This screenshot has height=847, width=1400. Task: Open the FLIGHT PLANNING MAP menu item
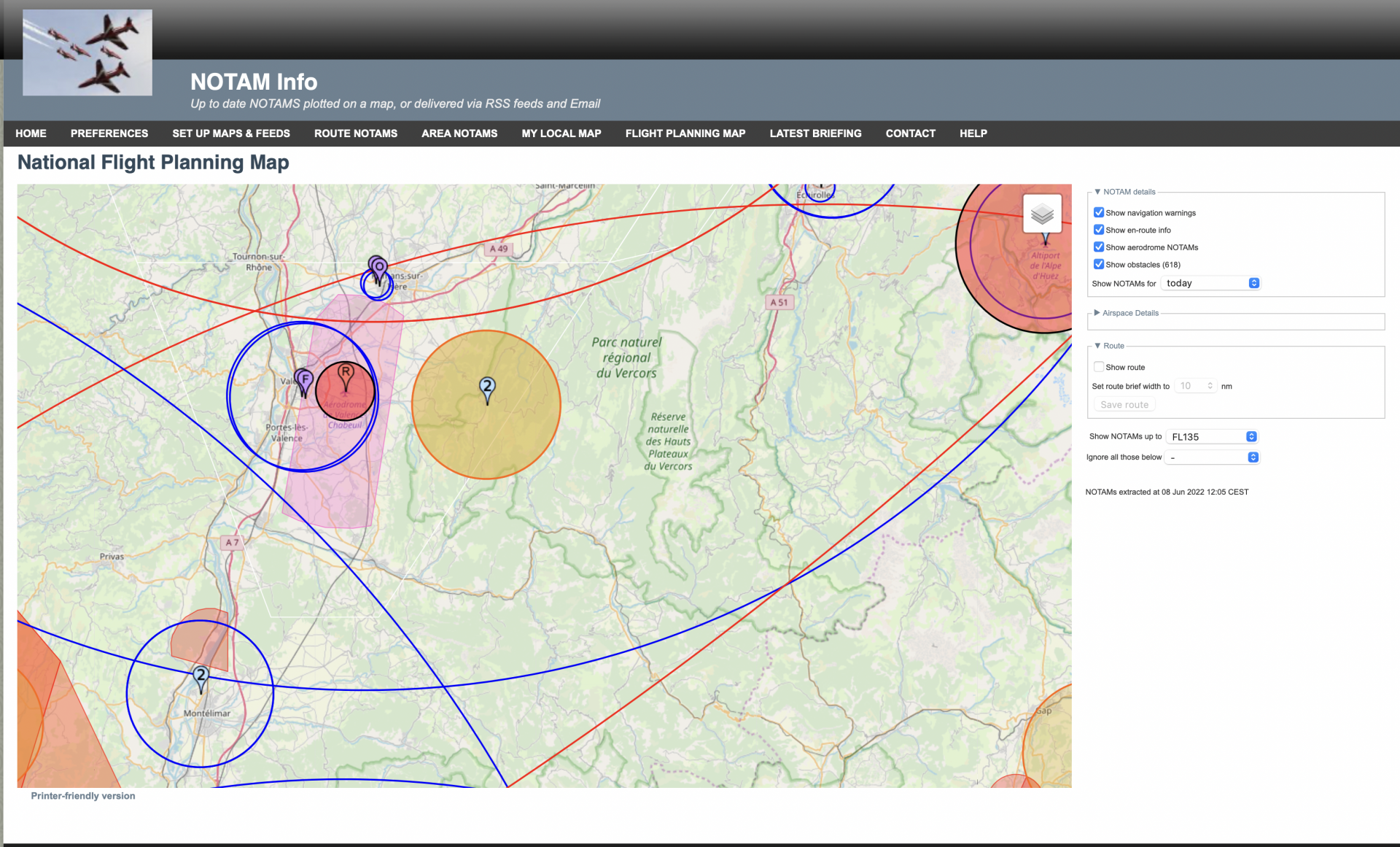[685, 134]
